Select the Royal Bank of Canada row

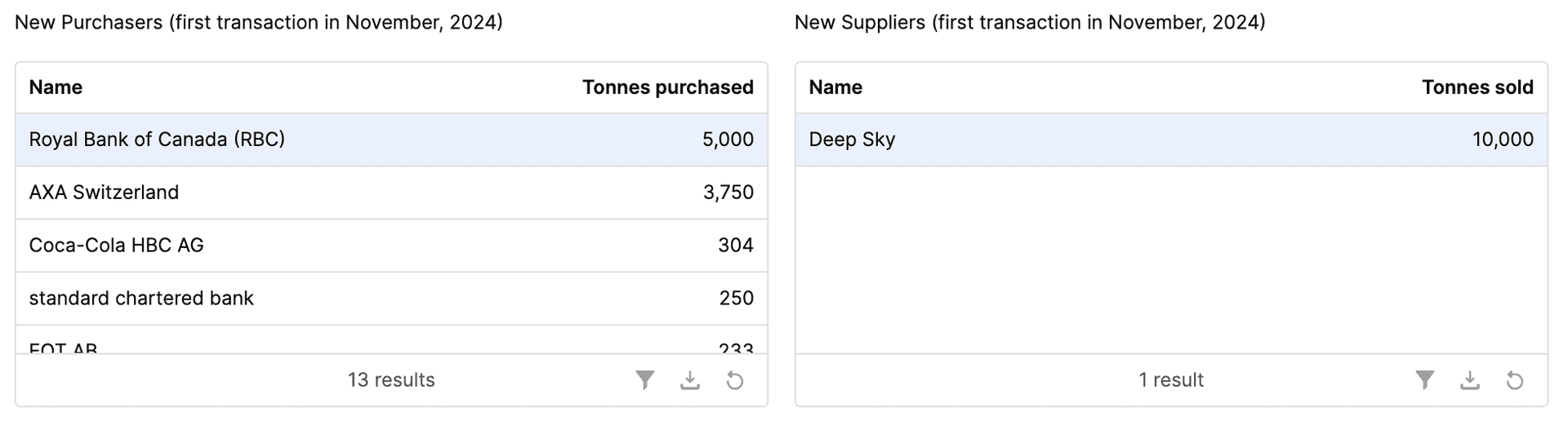pyautogui.click(x=391, y=140)
